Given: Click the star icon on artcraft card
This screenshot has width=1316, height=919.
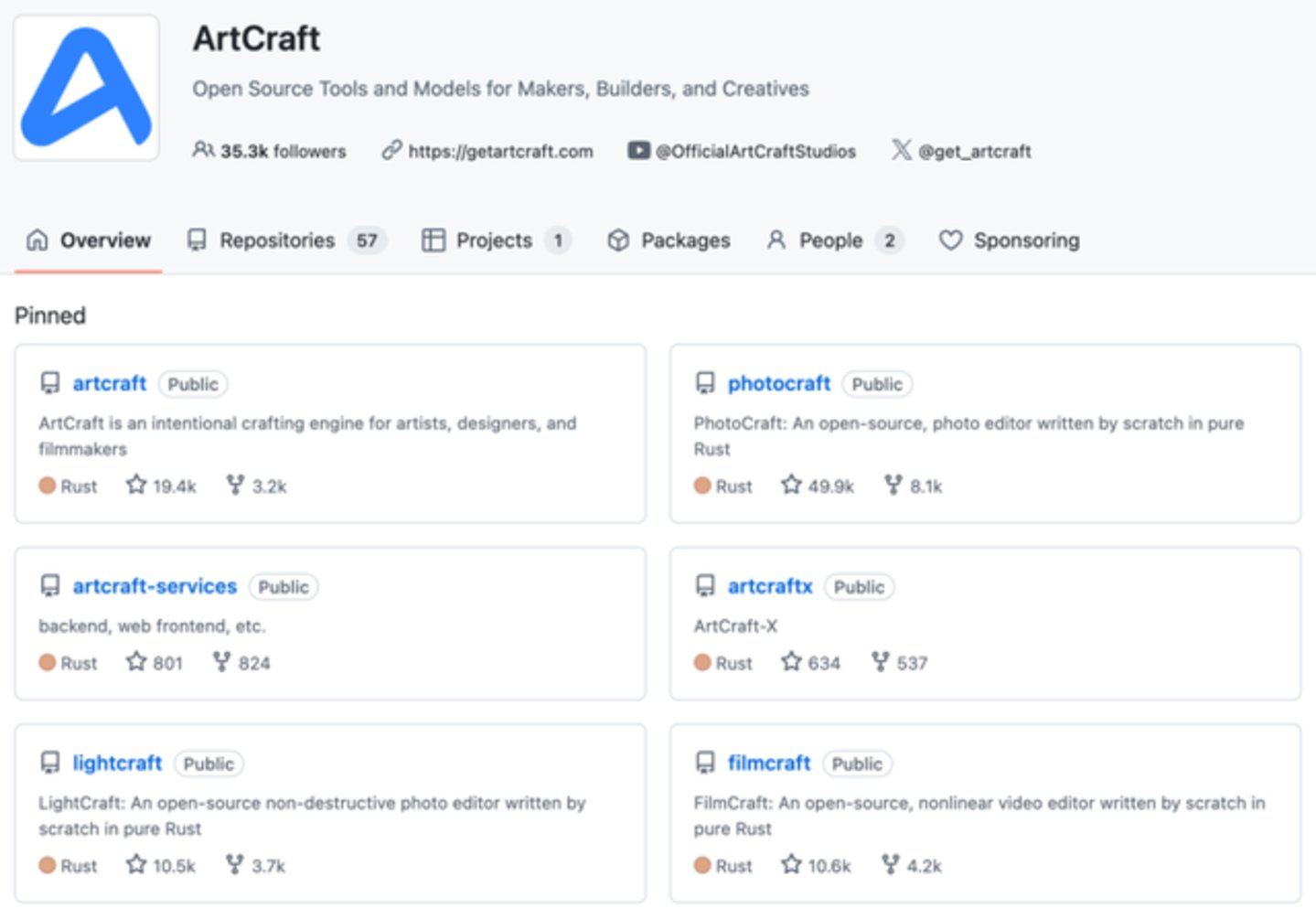Looking at the screenshot, I should [x=136, y=485].
